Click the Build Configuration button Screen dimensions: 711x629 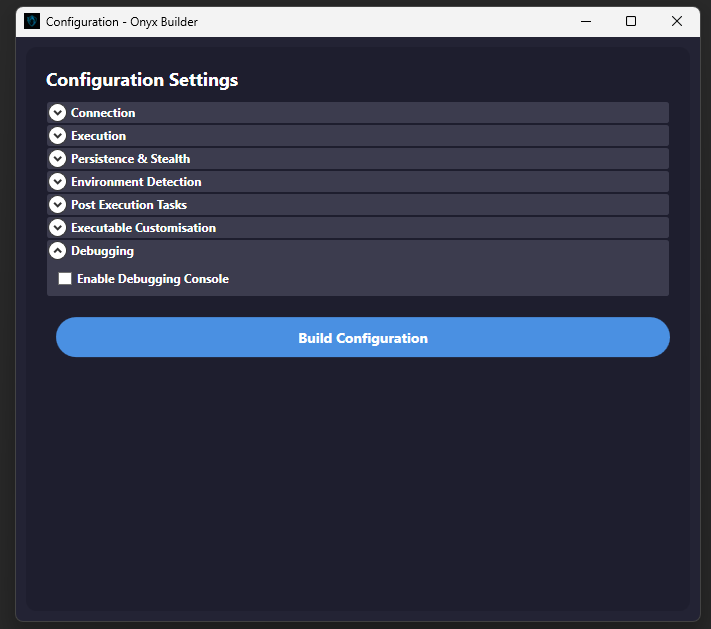[x=363, y=337]
